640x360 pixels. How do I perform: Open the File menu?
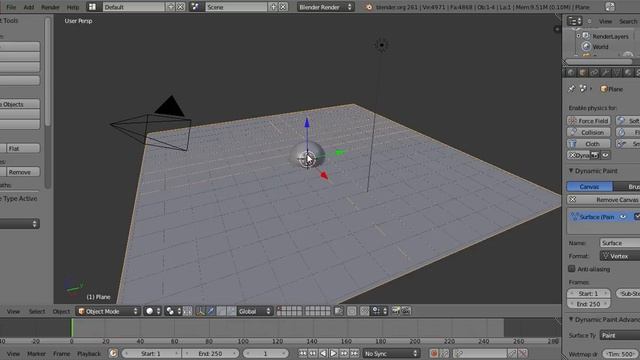point(11,7)
